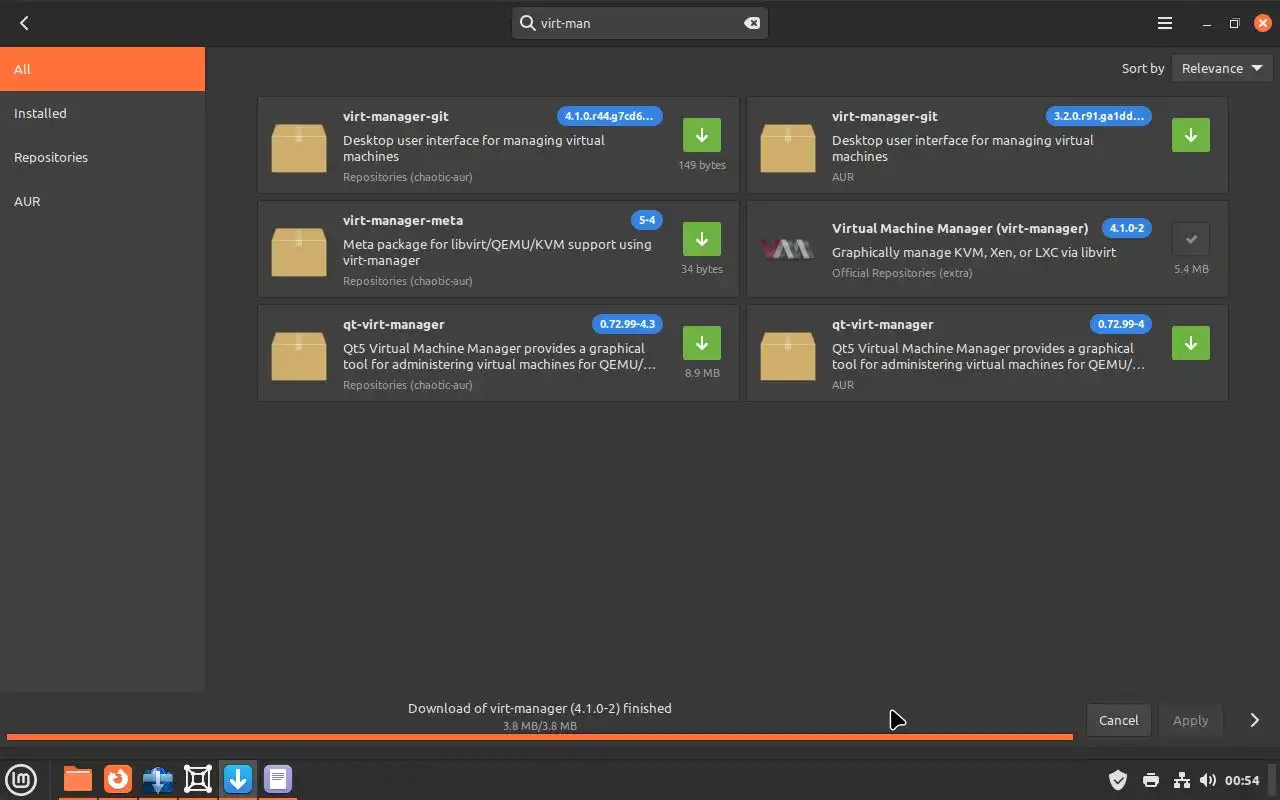Click the Sort by label

click(x=1143, y=68)
